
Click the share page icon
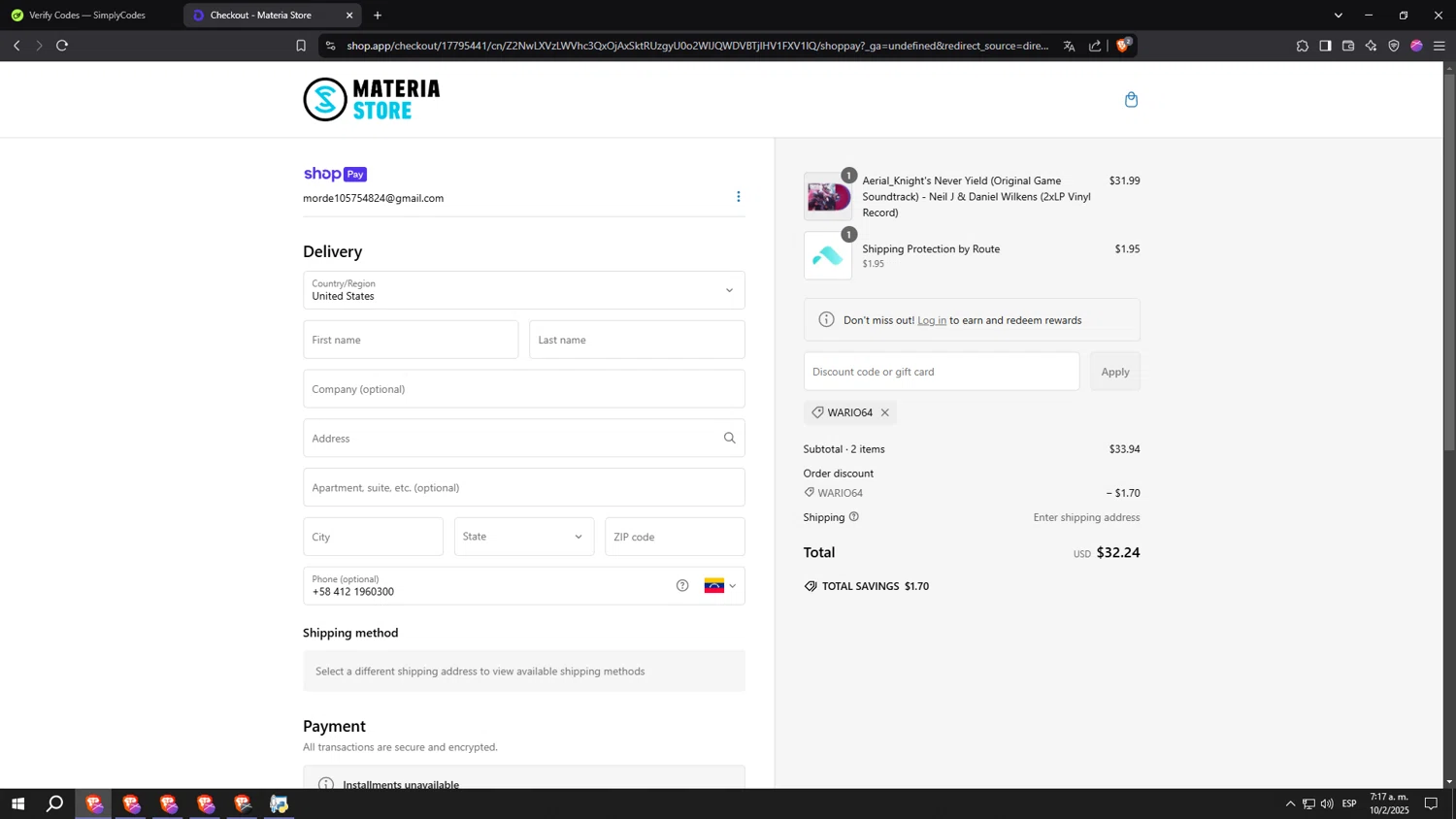[1095, 46]
